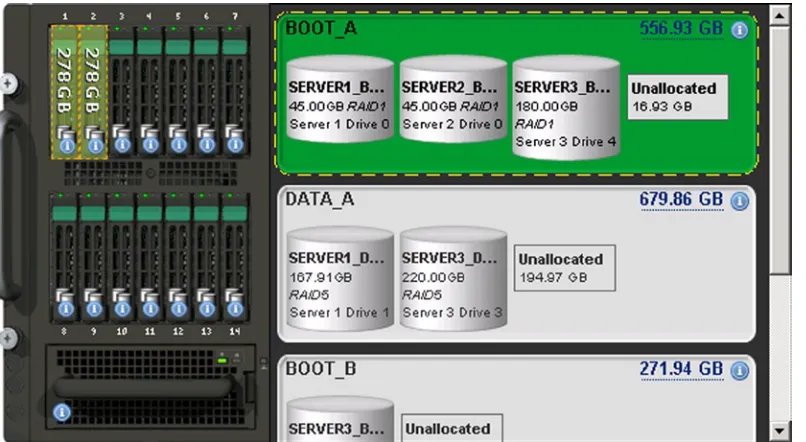Open info icon for drive bay 14
This screenshot has width=806, height=442.
coord(235,309)
